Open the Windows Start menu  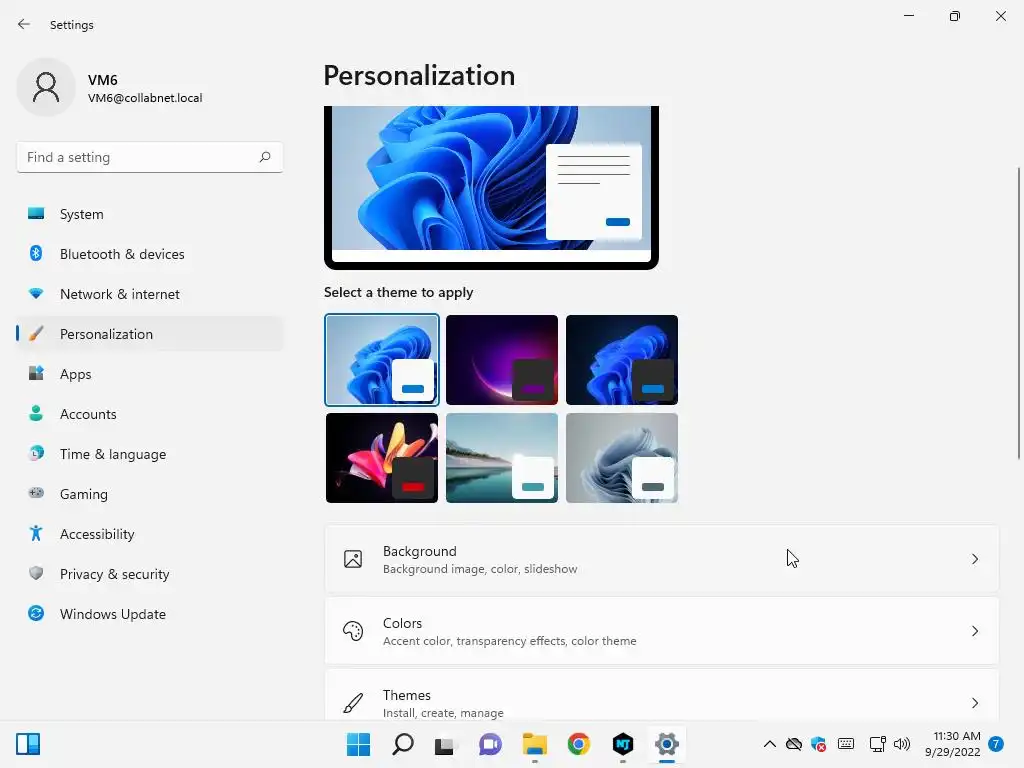(x=358, y=744)
